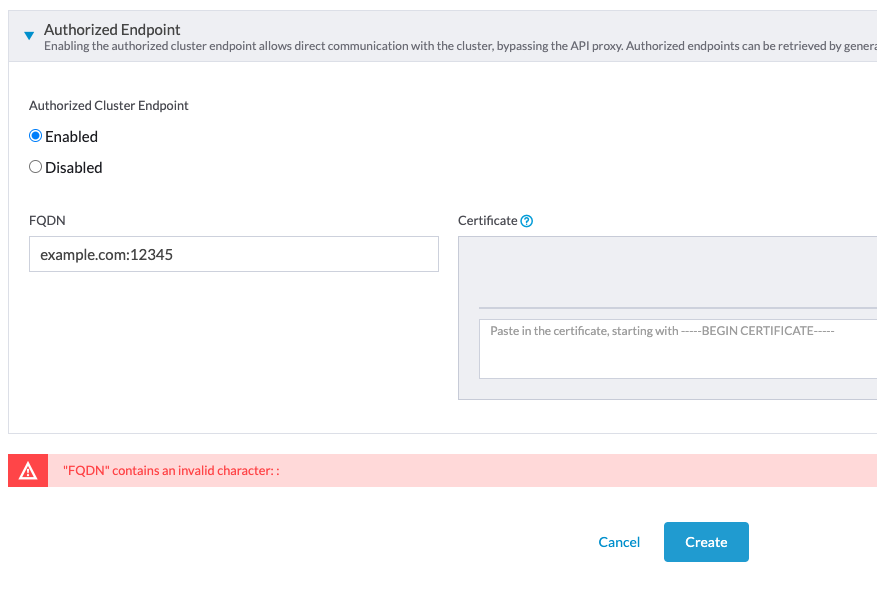877x595 pixels.
Task: Click the Authorized Endpoint section title
Action: [x=111, y=29]
